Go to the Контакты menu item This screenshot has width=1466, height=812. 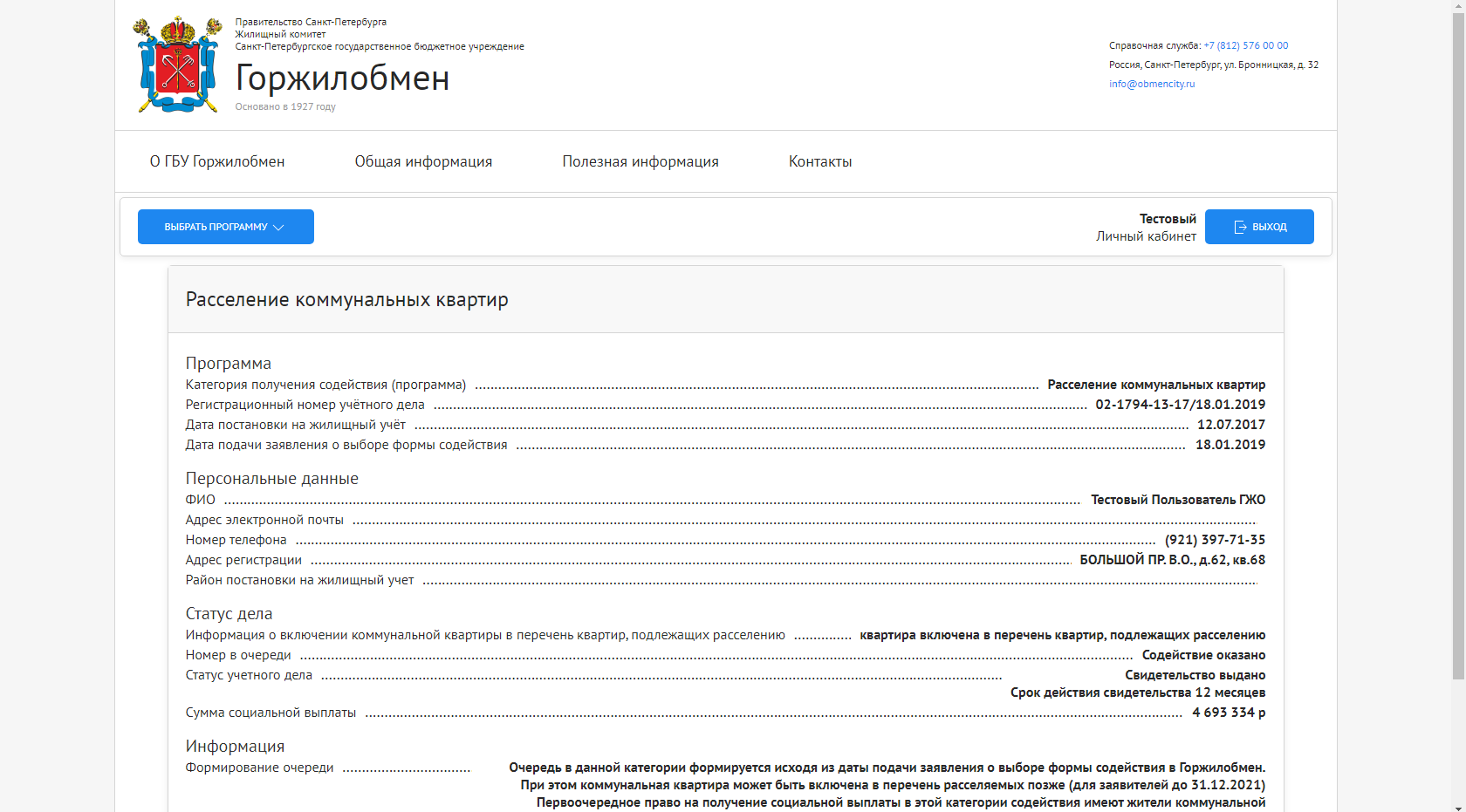[820, 161]
